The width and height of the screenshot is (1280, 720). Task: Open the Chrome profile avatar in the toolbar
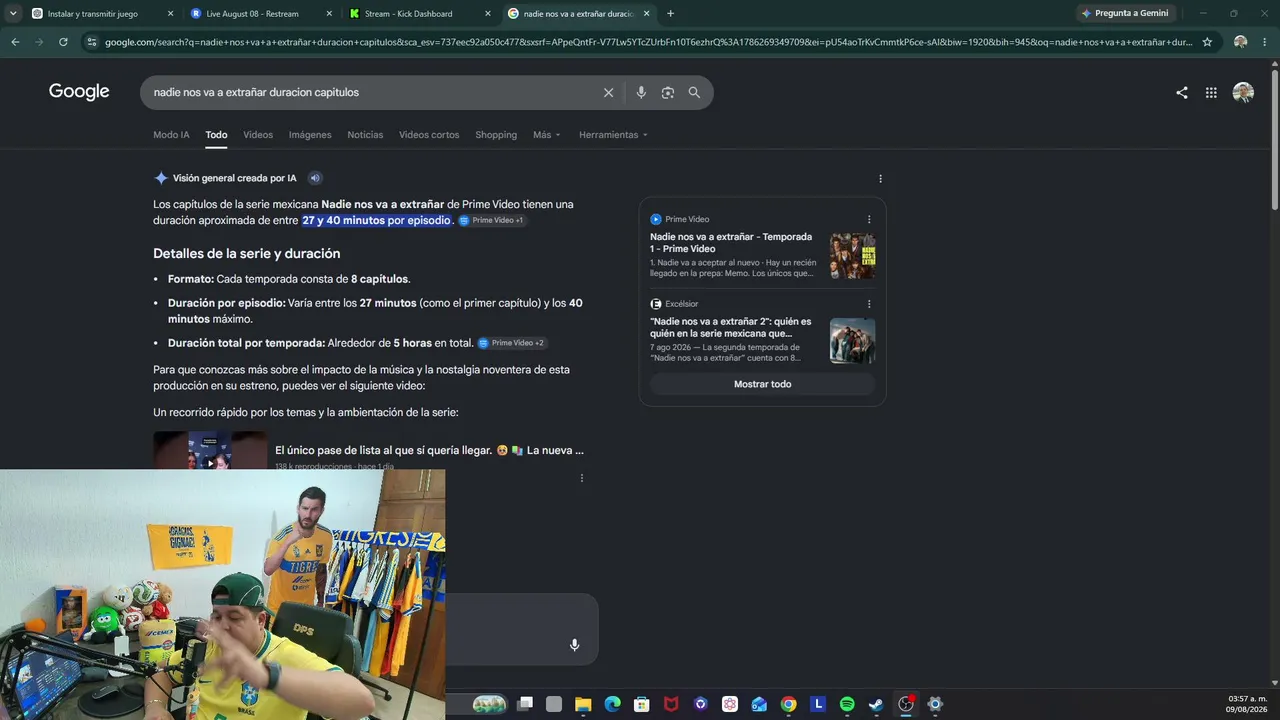point(1241,42)
